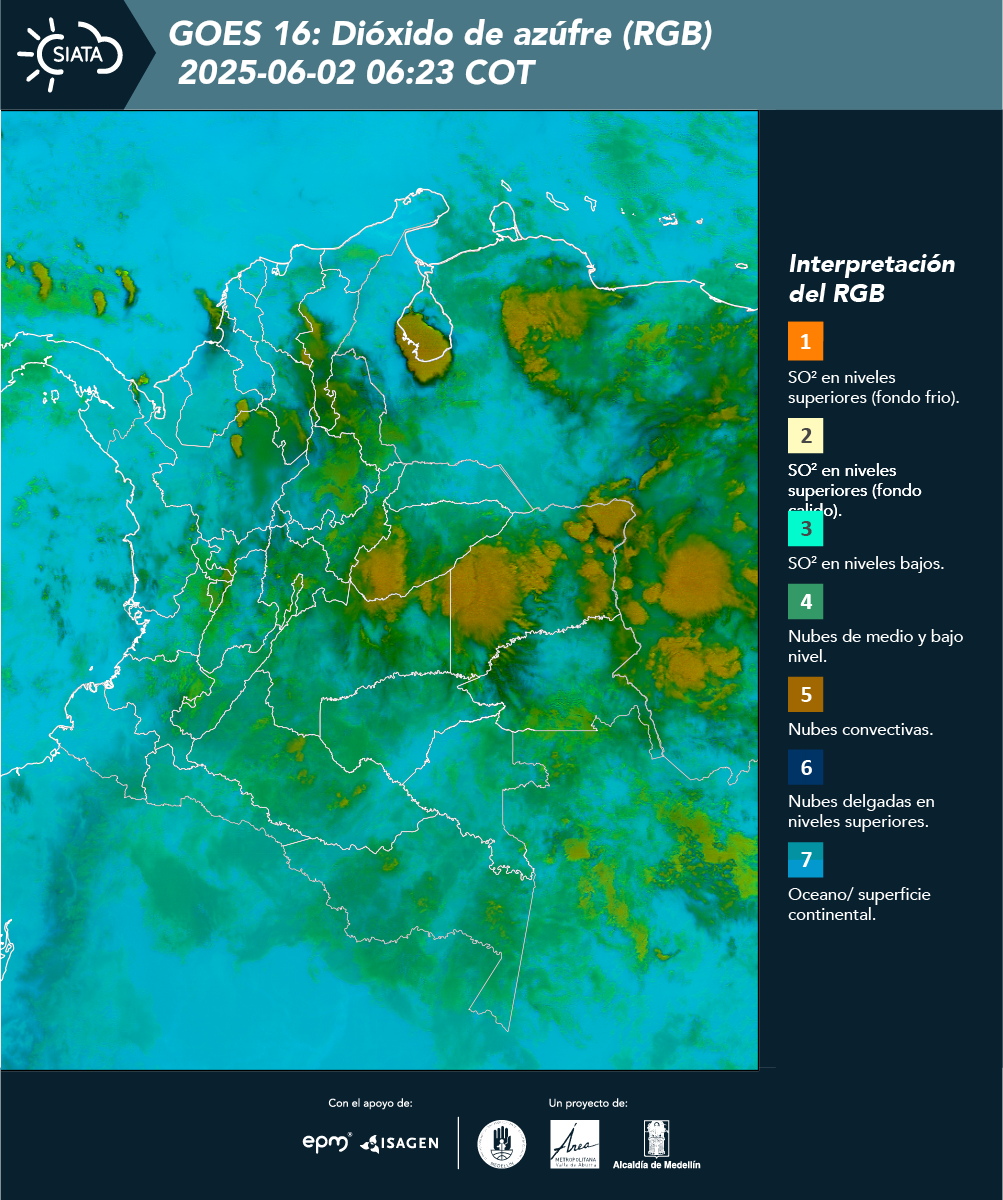The height and width of the screenshot is (1200, 1003).
Task: Click the epm logo in the footer
Action: (328, 1142)
